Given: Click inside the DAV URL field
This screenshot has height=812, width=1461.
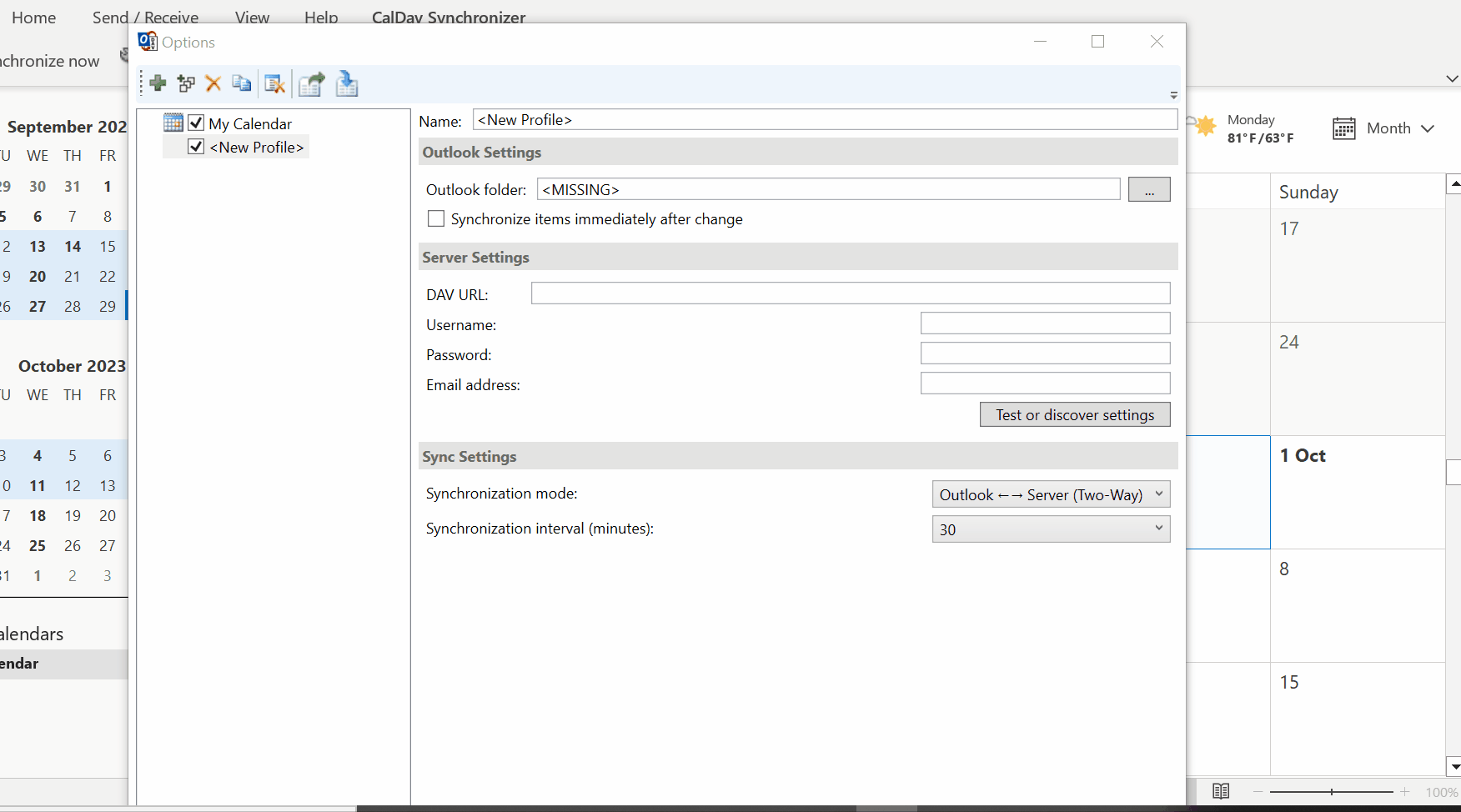Looking at the screenshot, I should coord(849,293).
